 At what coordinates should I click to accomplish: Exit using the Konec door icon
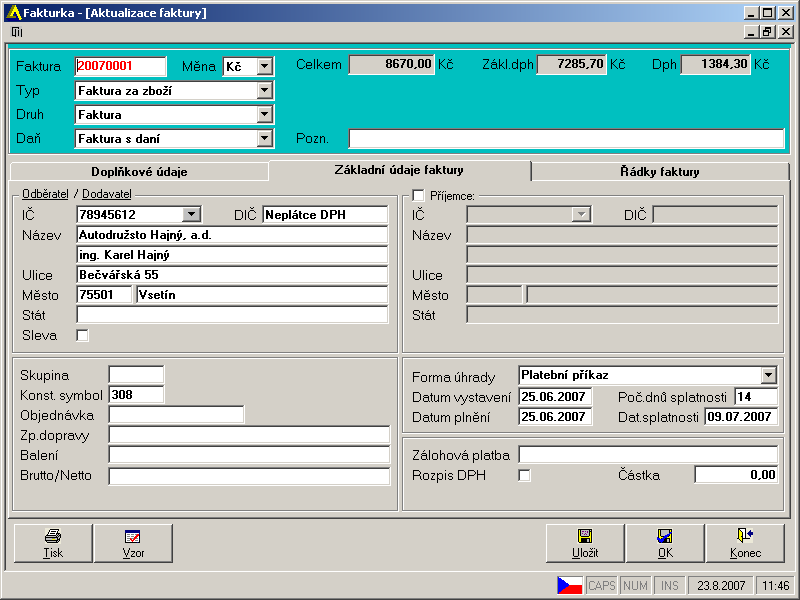pyautogui.click(x=745, y=543)
